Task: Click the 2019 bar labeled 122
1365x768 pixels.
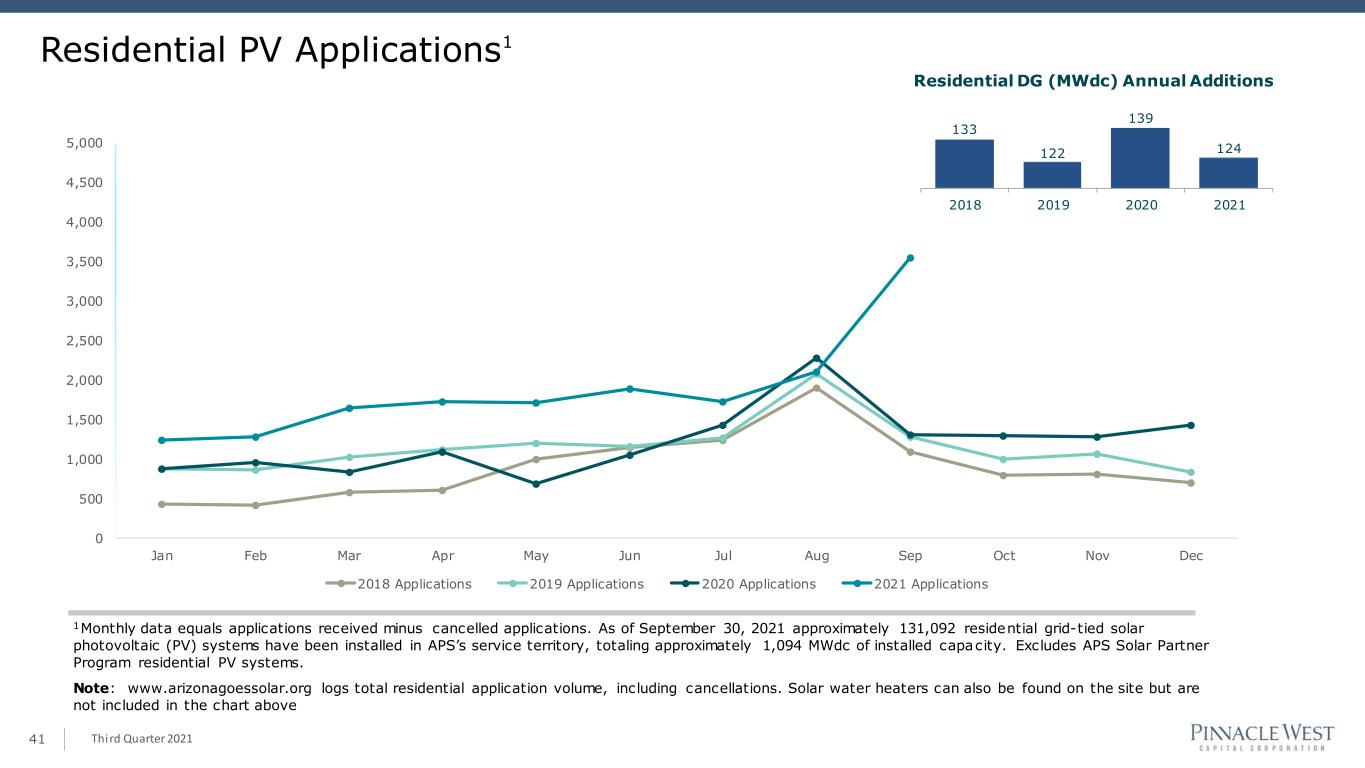Action: coord(1052,175)
